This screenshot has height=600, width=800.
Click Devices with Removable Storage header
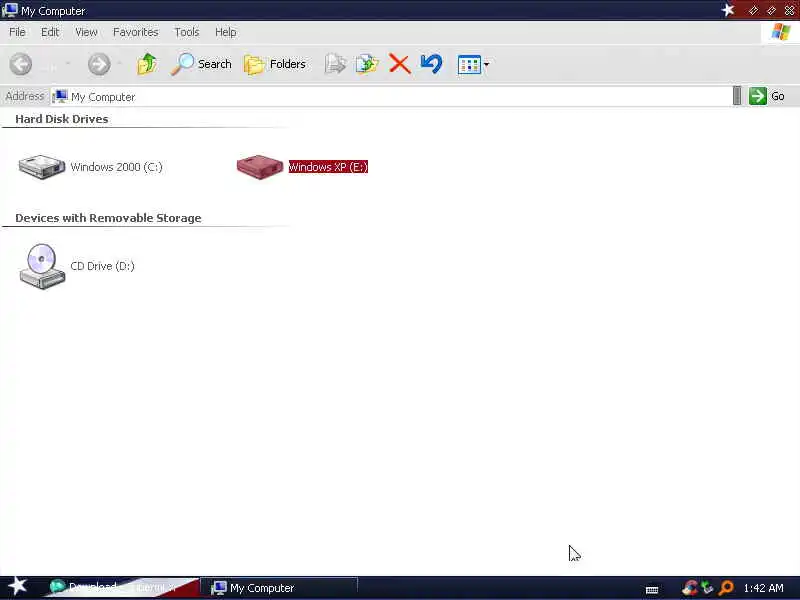coord(108,218)
